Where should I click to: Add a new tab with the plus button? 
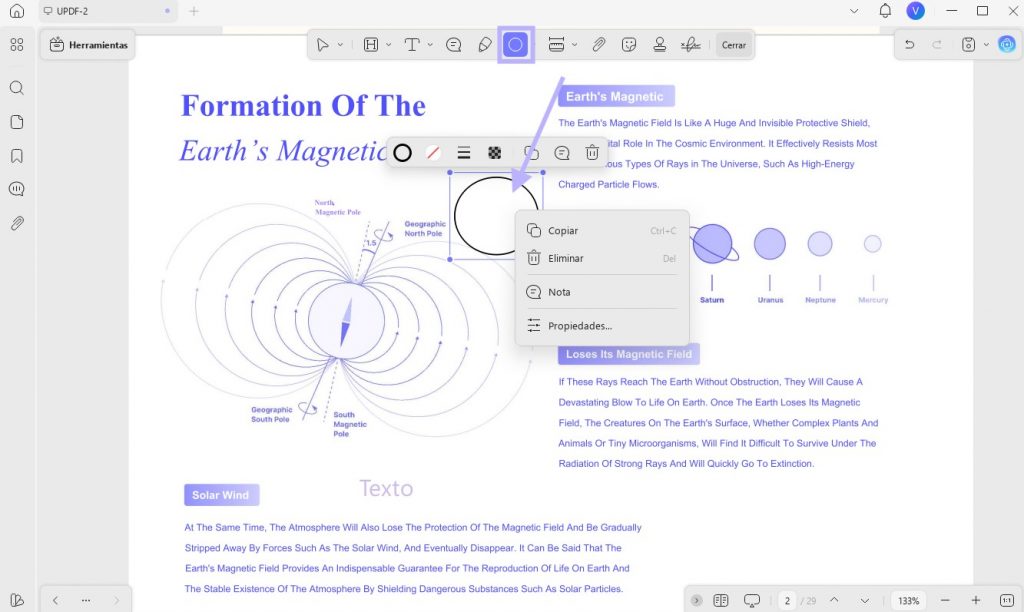[x=194, y=11]
